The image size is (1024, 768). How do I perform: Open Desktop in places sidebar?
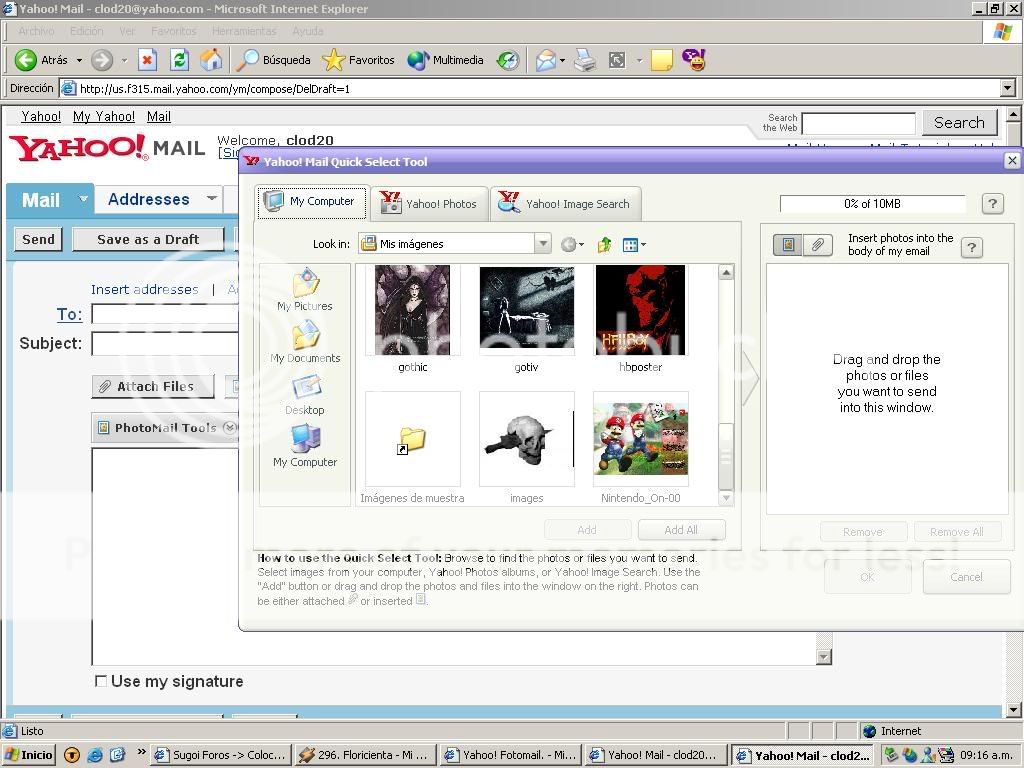tap(305, 394)
